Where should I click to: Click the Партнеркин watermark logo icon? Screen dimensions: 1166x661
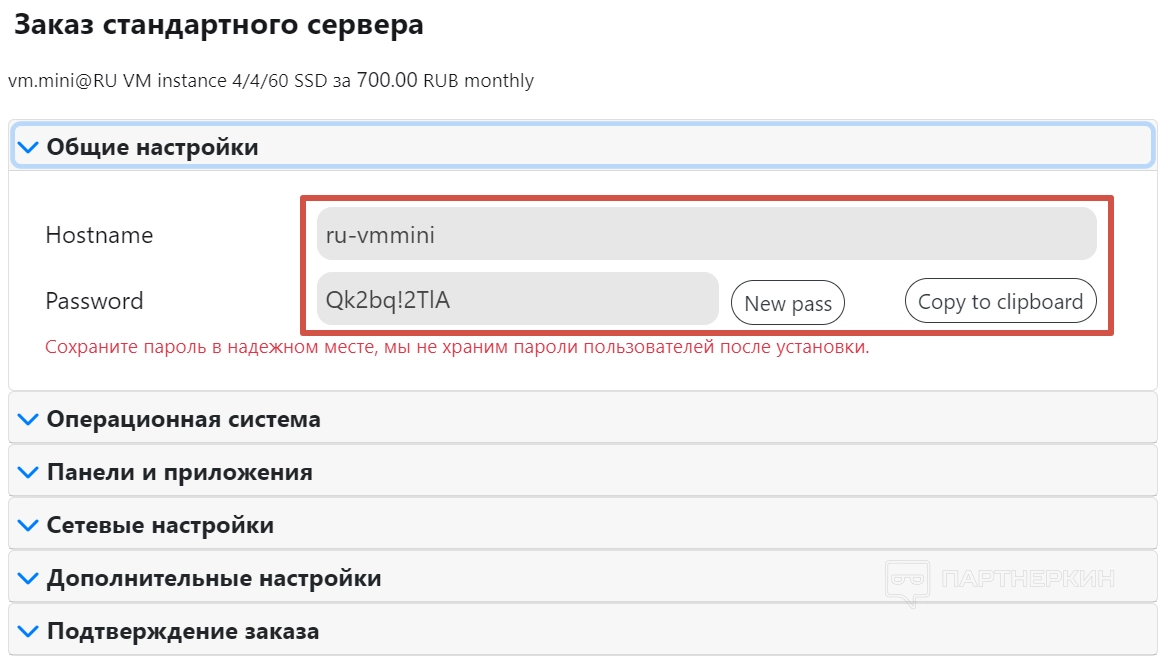pos(907,581)
